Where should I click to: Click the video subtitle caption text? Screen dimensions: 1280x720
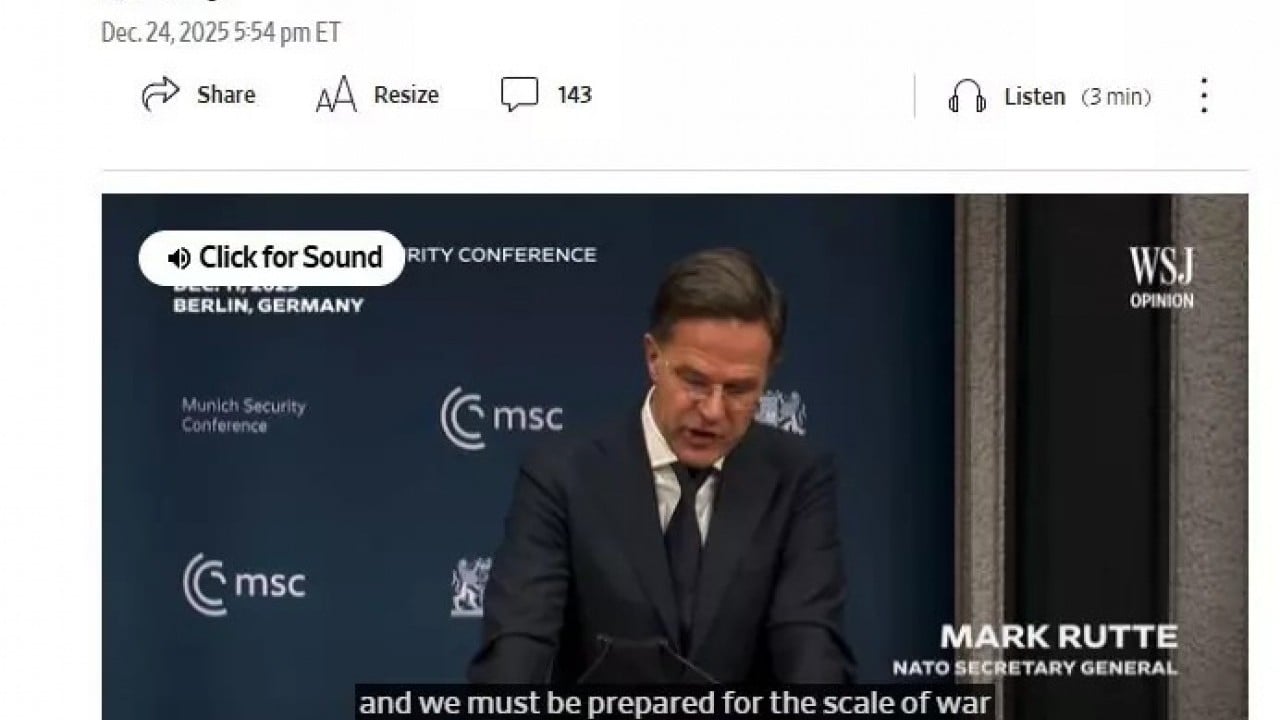pyautogui.click(x=674, y=703)
